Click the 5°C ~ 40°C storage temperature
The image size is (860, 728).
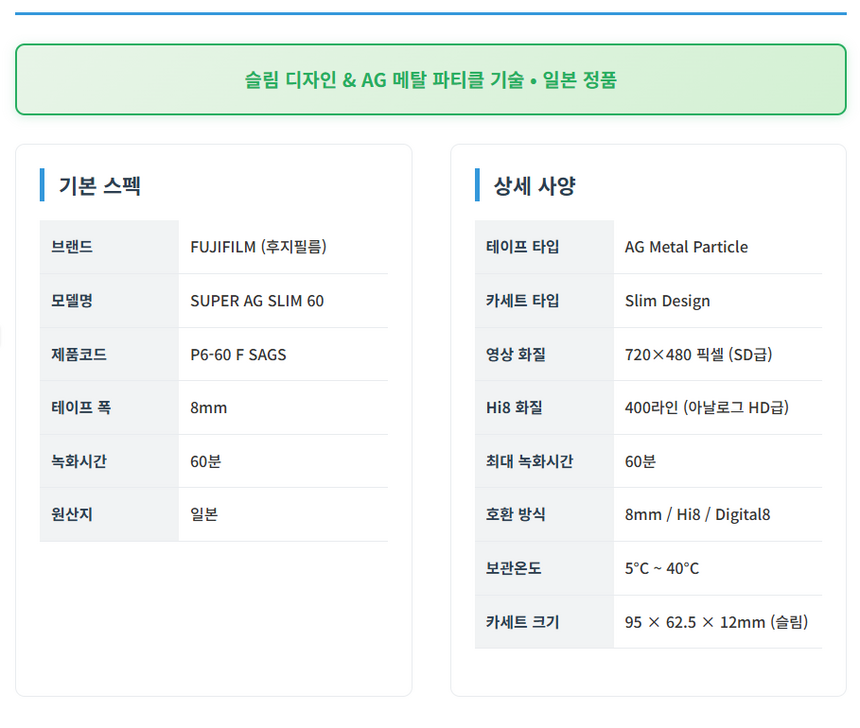[662, 568]
